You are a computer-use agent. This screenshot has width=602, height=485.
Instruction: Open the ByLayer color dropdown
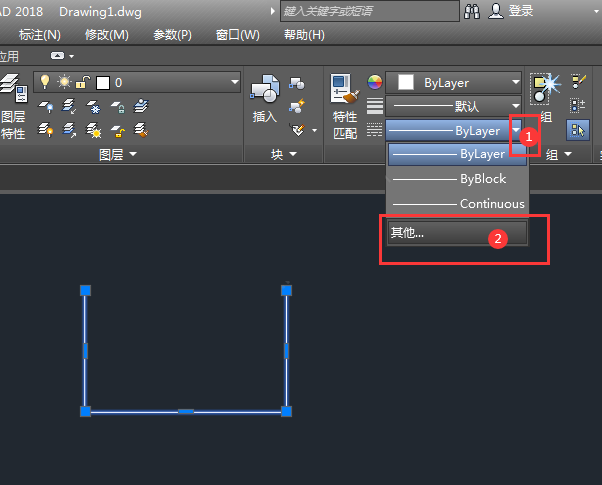pyautogui.click(x=515, y=82)
